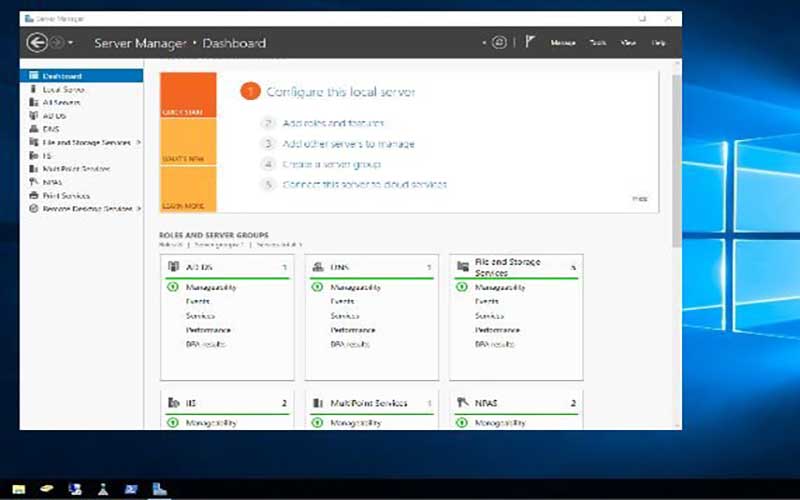Click Server Manager icon in taskbar

point(158,489)
